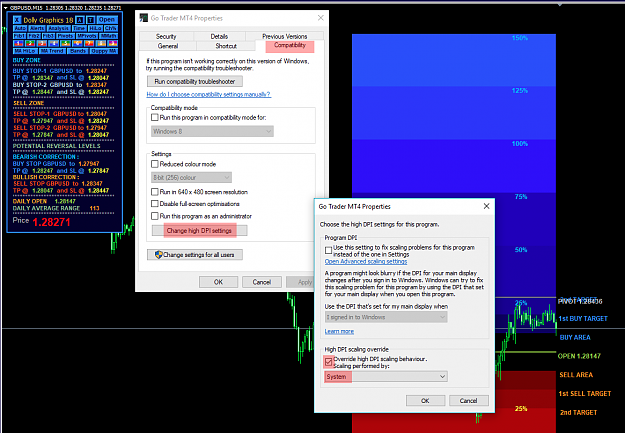
Task: Switch to the Security tab
Action: (x=166, y=36)
